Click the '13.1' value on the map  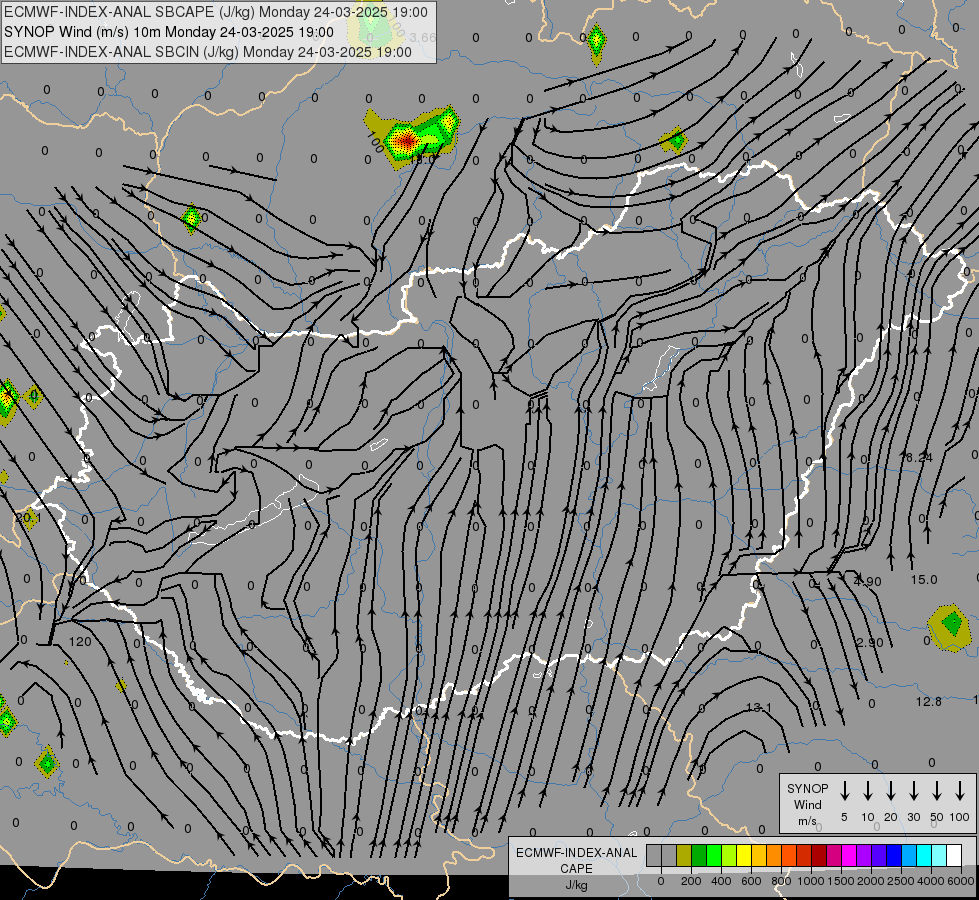759,708
